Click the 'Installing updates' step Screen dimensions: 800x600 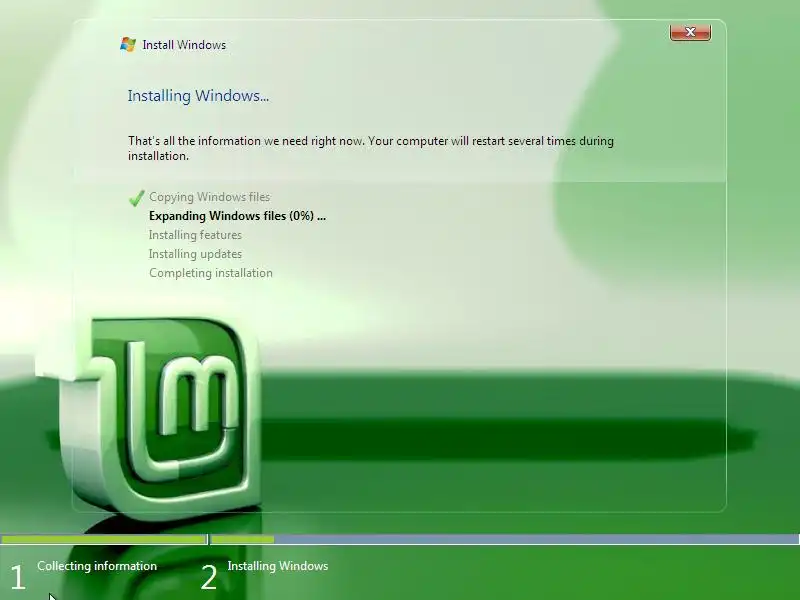195,254
